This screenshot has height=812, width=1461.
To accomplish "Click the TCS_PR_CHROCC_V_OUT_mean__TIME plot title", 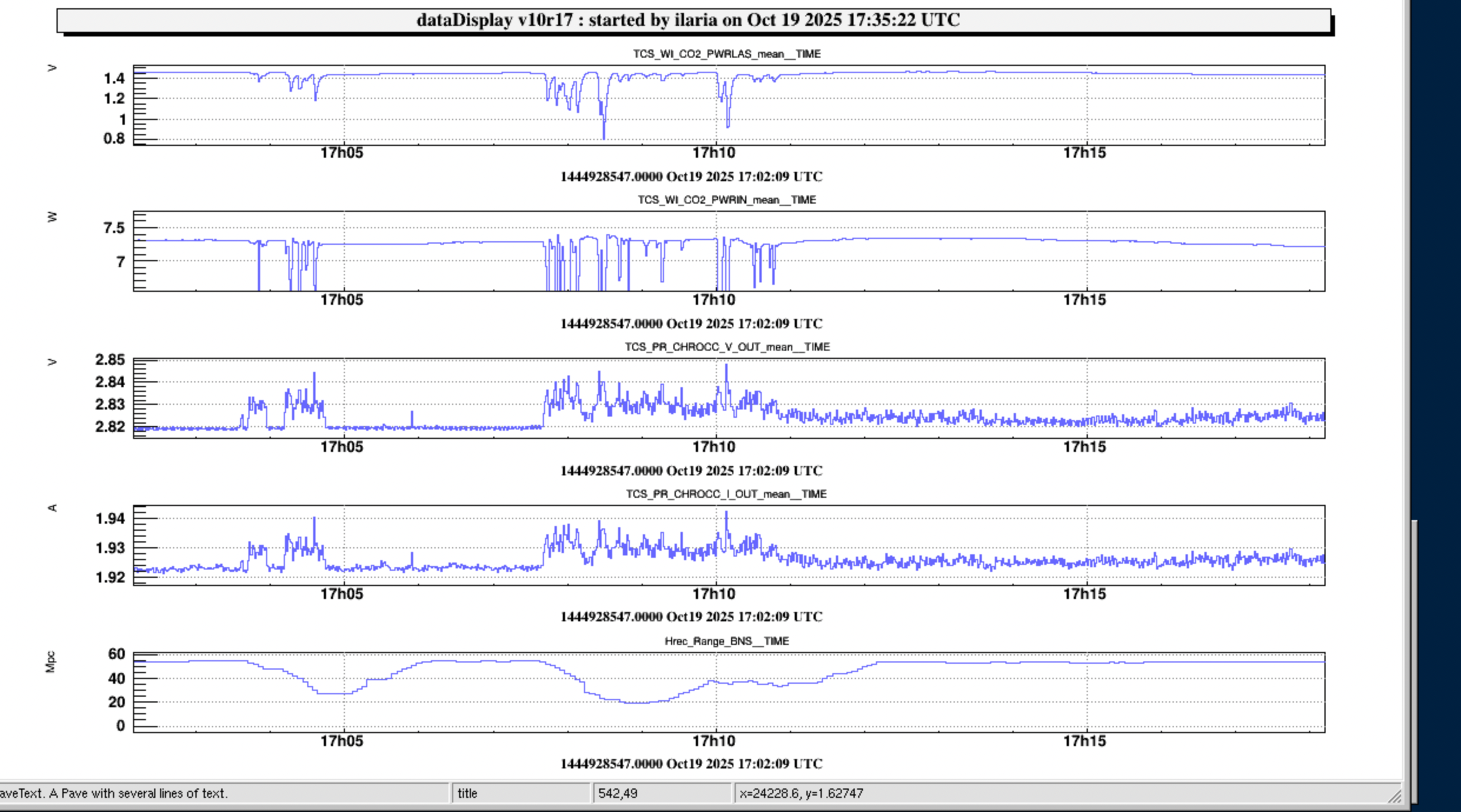I will click(x=726, y=347).
